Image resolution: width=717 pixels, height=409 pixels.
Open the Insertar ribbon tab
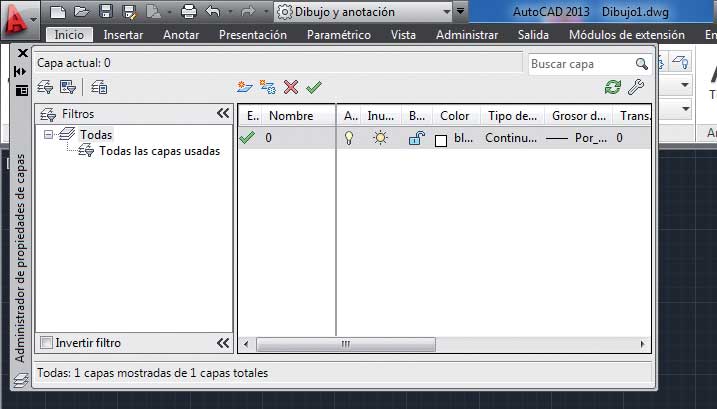pos(123,35)
